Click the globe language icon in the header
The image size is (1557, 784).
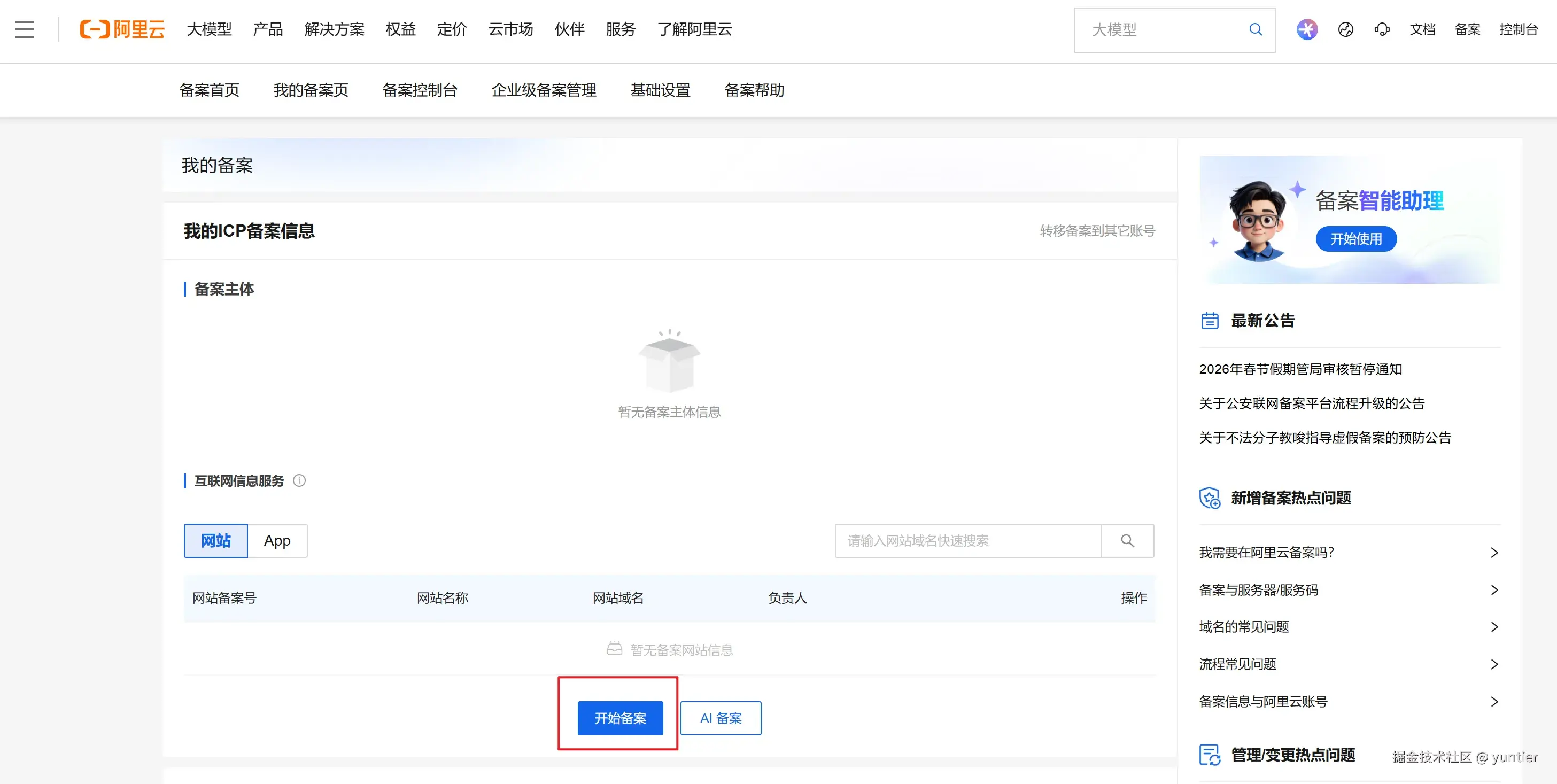tap(1345, 29)
